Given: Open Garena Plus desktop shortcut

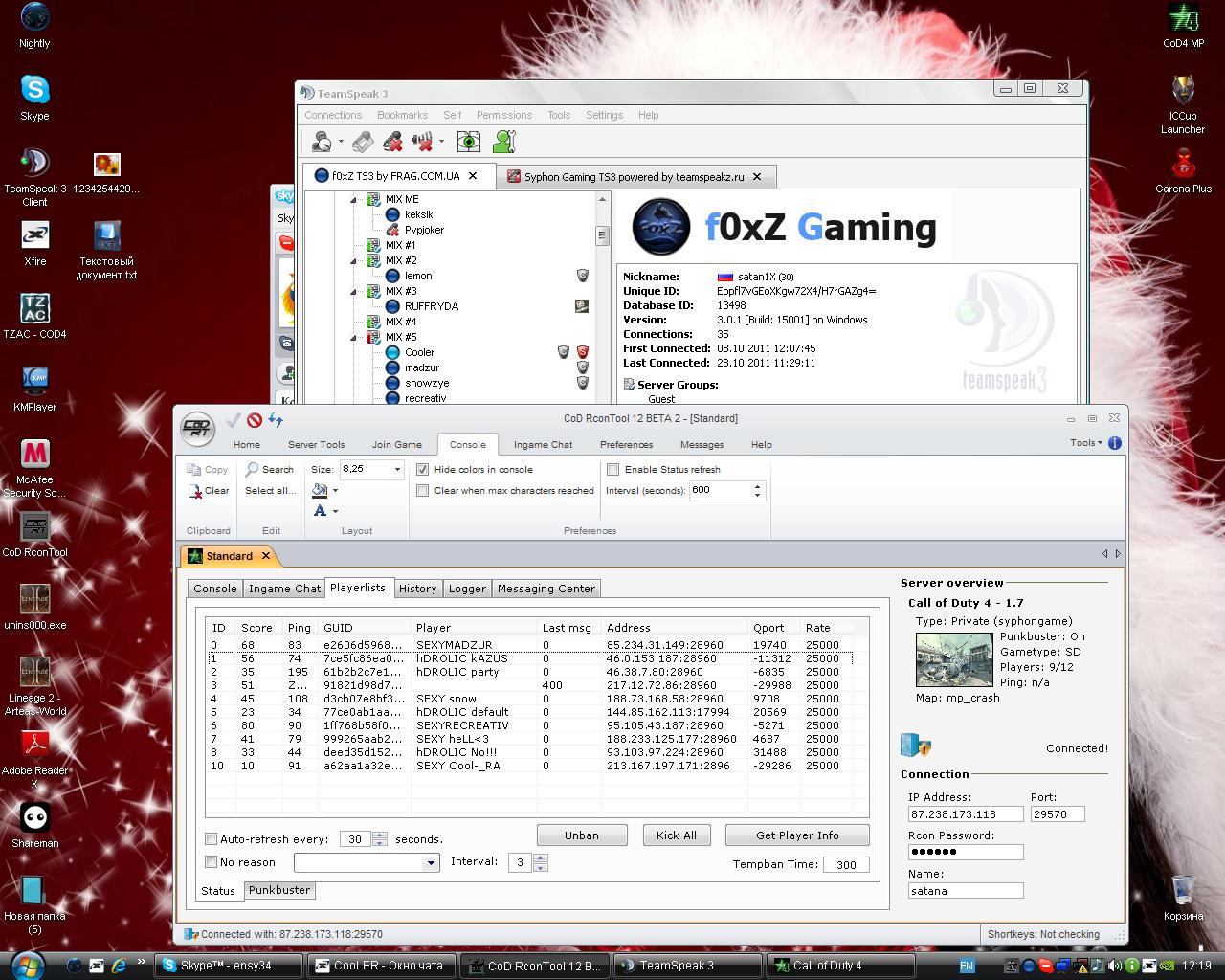Looking at the screenshot, I should [1184, 170].
